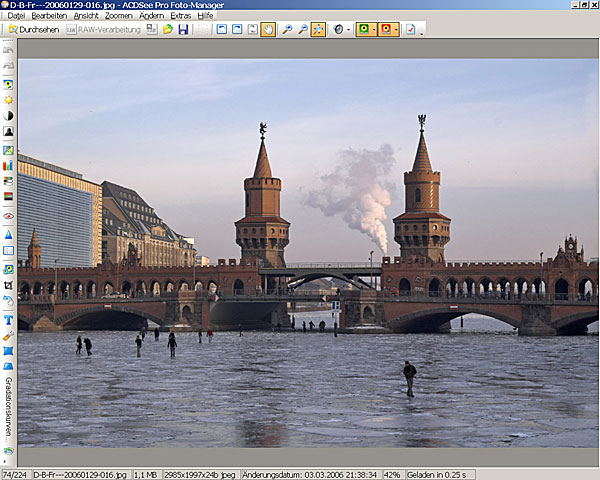Click the open folder icon

(168, 30)
